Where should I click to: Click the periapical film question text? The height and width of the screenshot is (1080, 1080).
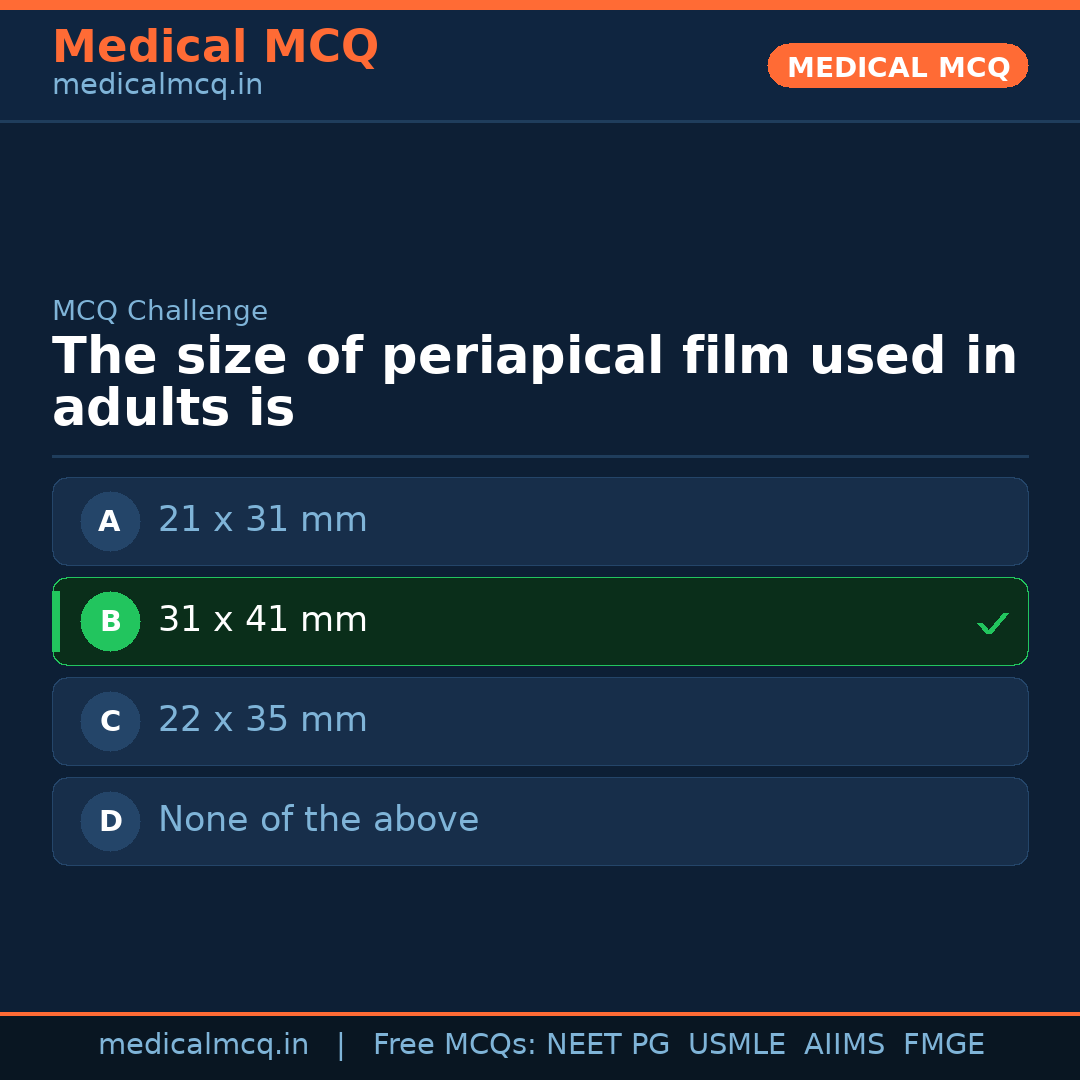tap(534, 383)
